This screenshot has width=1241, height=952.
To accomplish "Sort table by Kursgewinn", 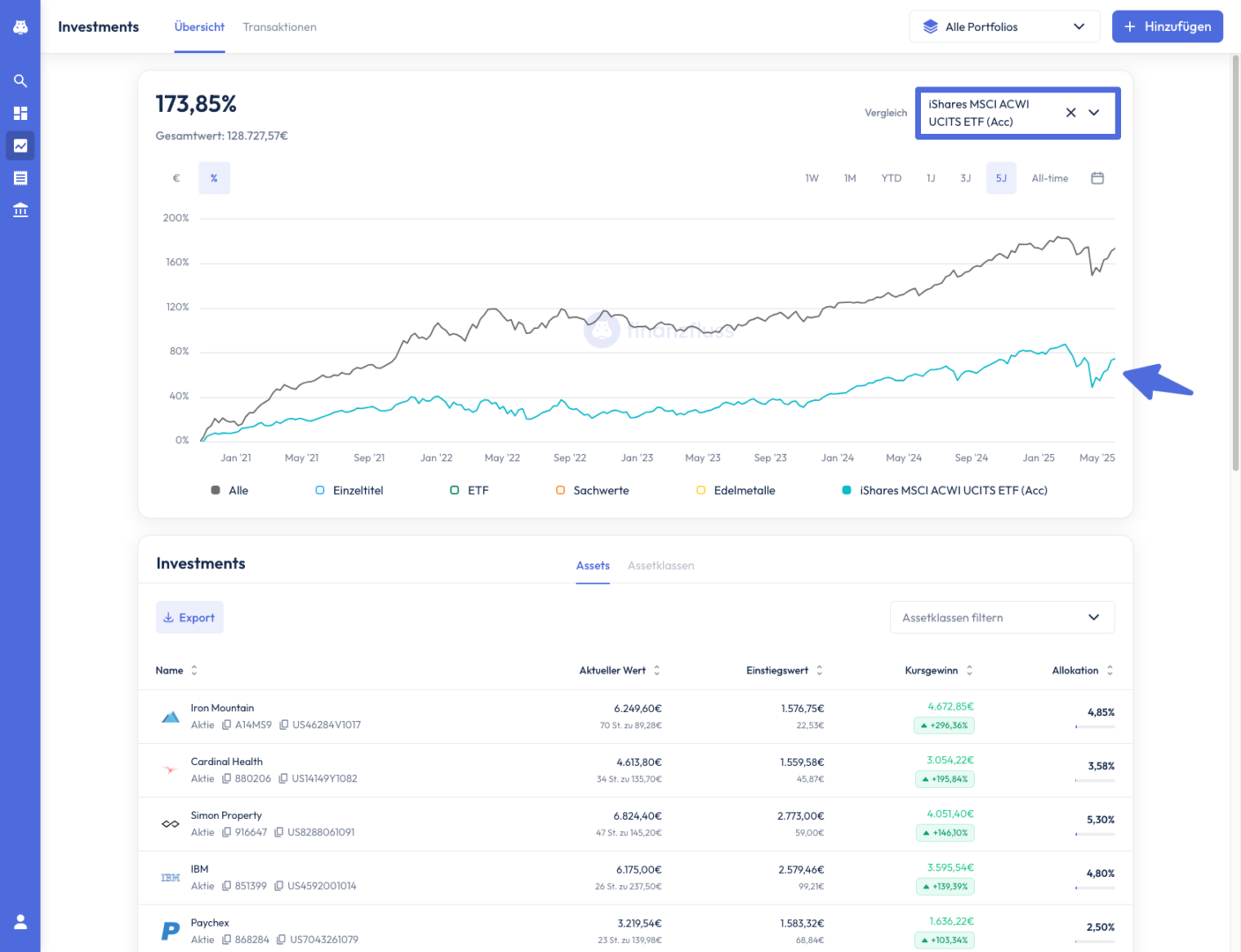I will 939,671.
